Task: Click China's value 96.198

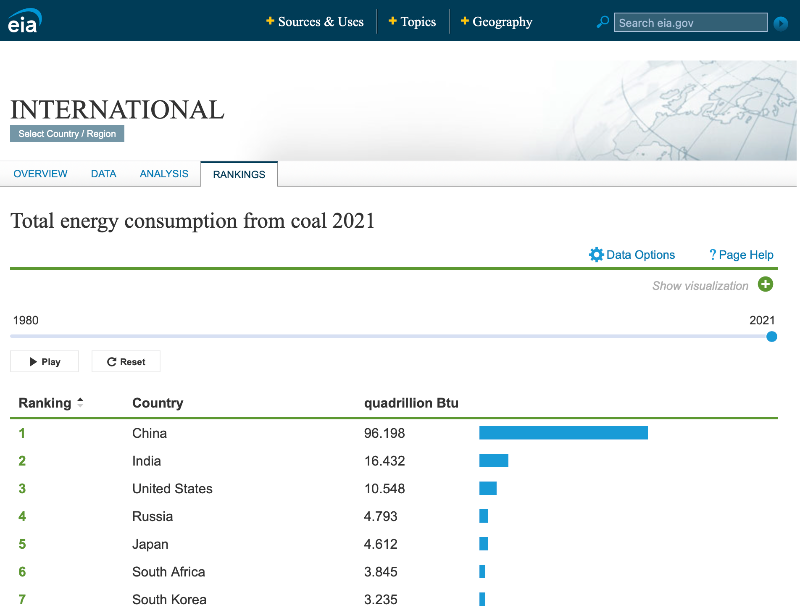Action: click(x=384, y=433)
